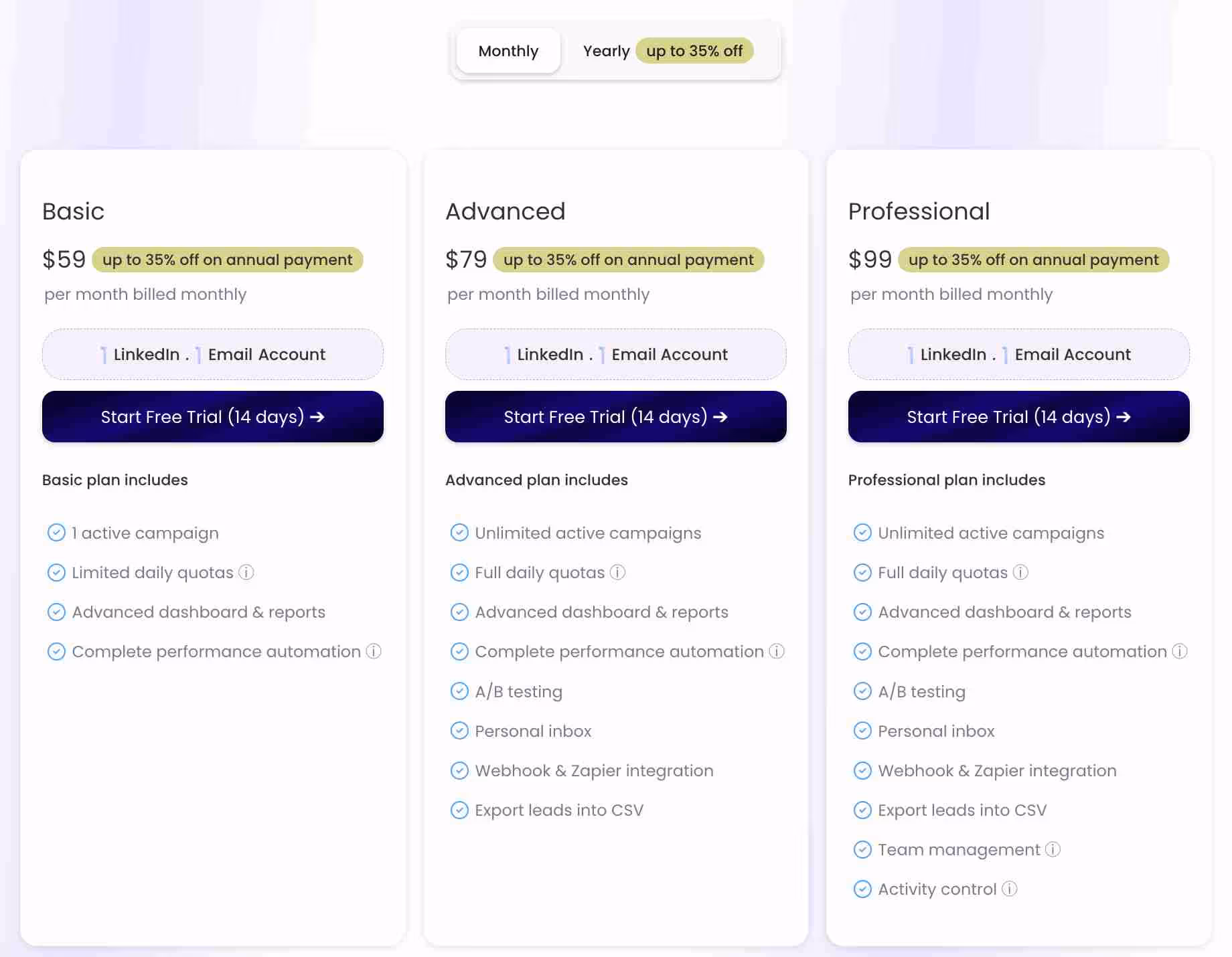The image size is (1232, 957).
Task: Select the Professional plan title
Action: (919, 211)
